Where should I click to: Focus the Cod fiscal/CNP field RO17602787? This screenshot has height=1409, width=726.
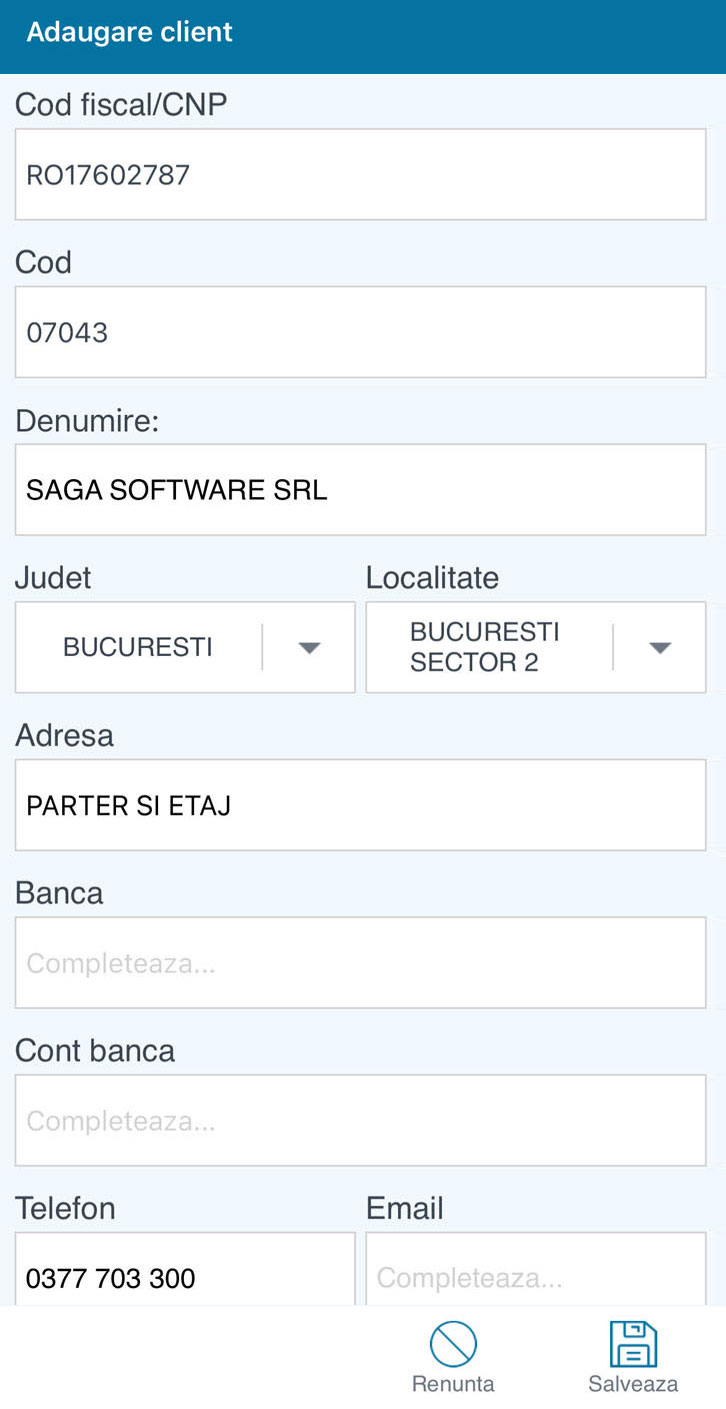[360, 175]
